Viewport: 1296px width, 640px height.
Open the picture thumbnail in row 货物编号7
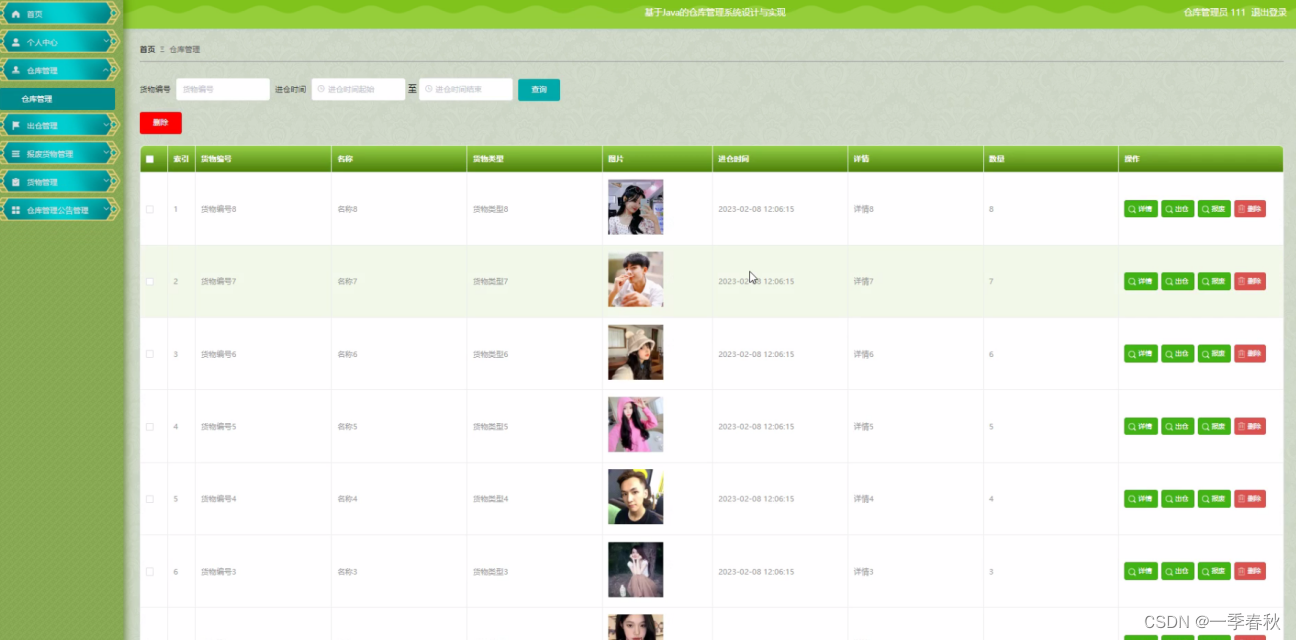coord(635,279)
